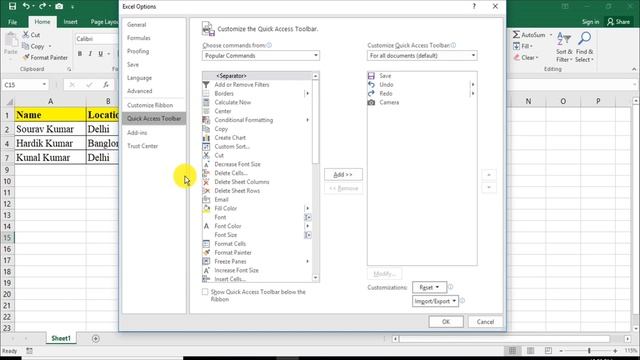Select the Delete Sheet Rows icon
640x360 pixels.
(x=206, y=191)
